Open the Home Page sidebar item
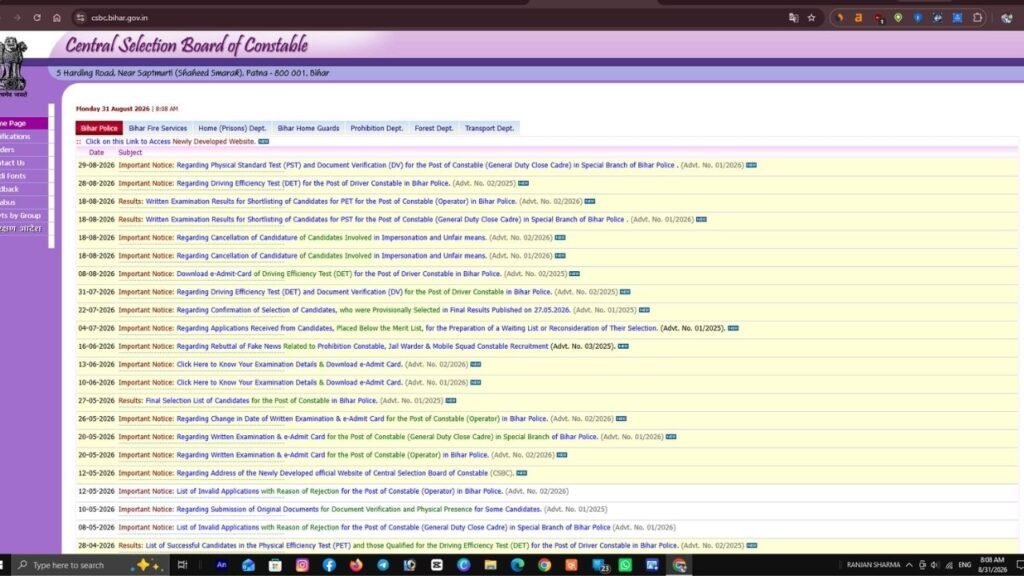This screenshot has height=576, width=1024. click(24, 123)
